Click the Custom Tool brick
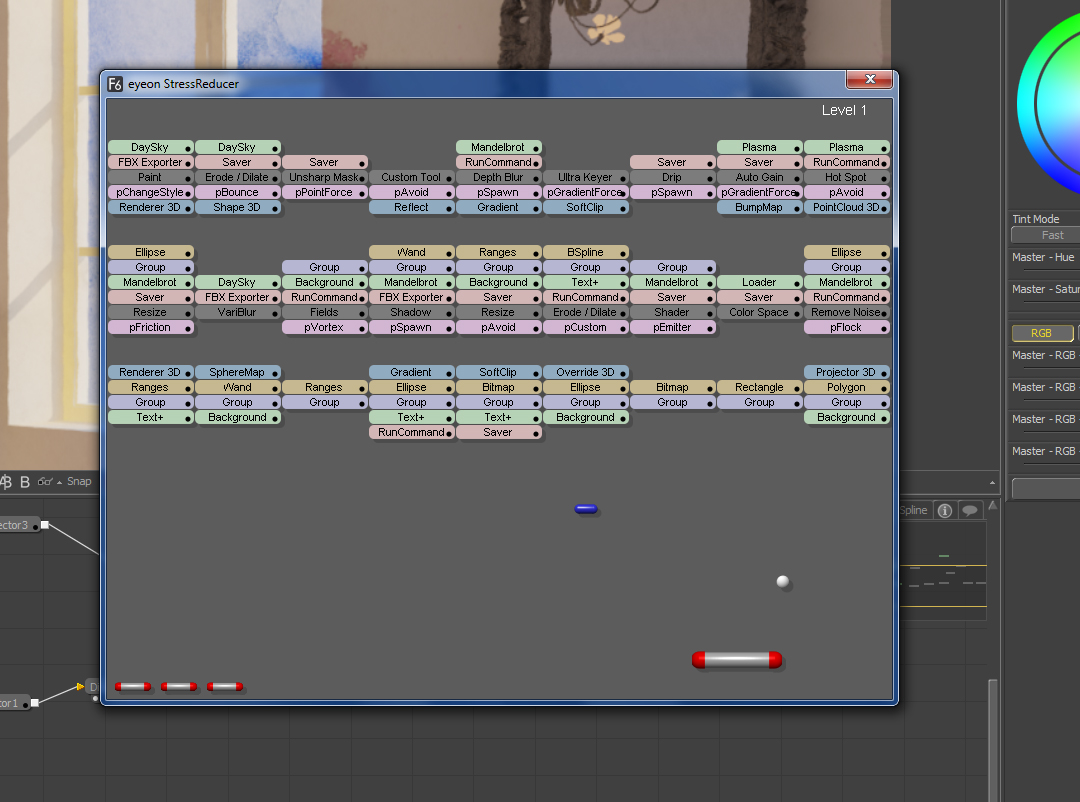This screenshot has width=1080, height=802. (411, 178)
